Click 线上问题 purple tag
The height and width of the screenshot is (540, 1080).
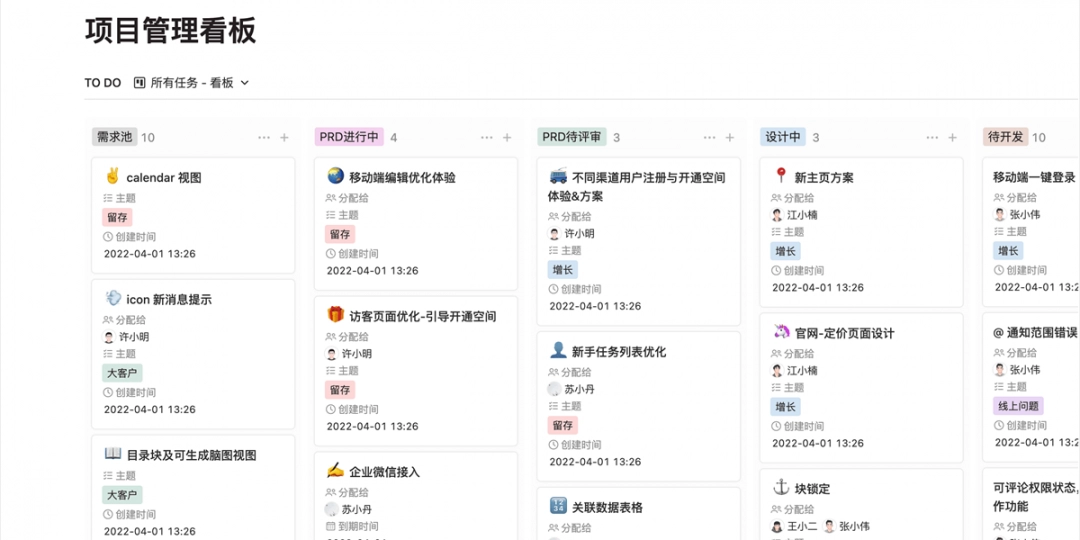1018,406
